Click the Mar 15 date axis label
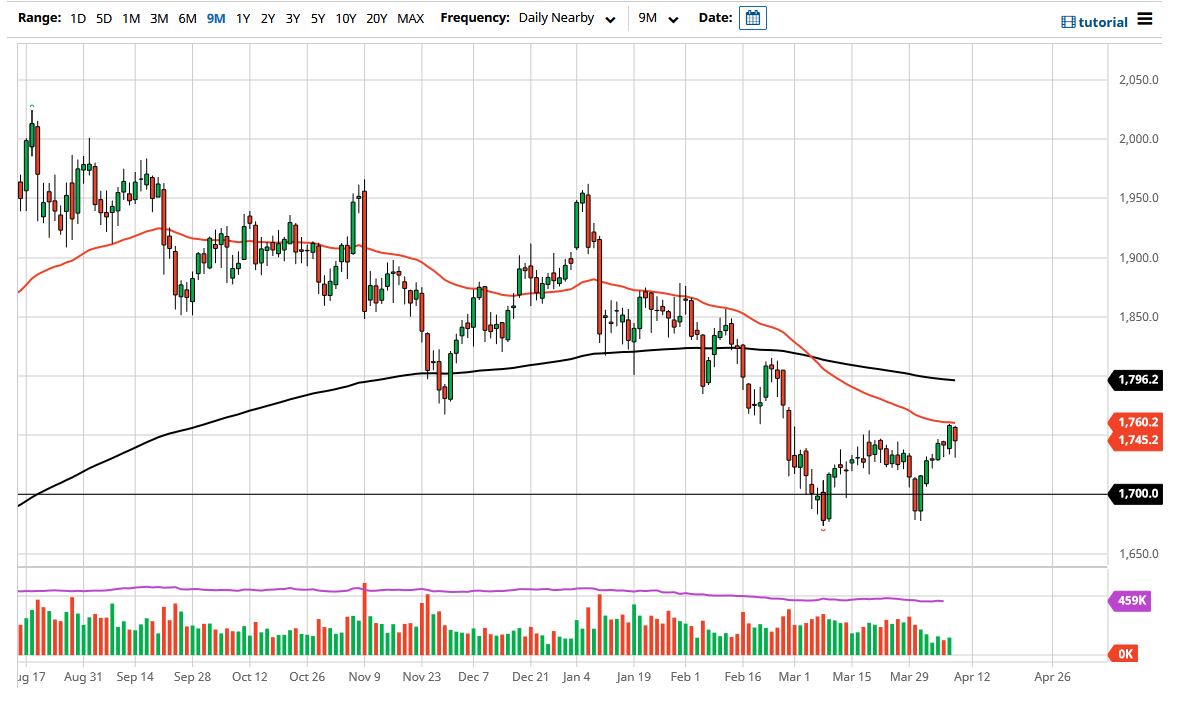This screenshot has width=1182, height=704. pos(852,677)
